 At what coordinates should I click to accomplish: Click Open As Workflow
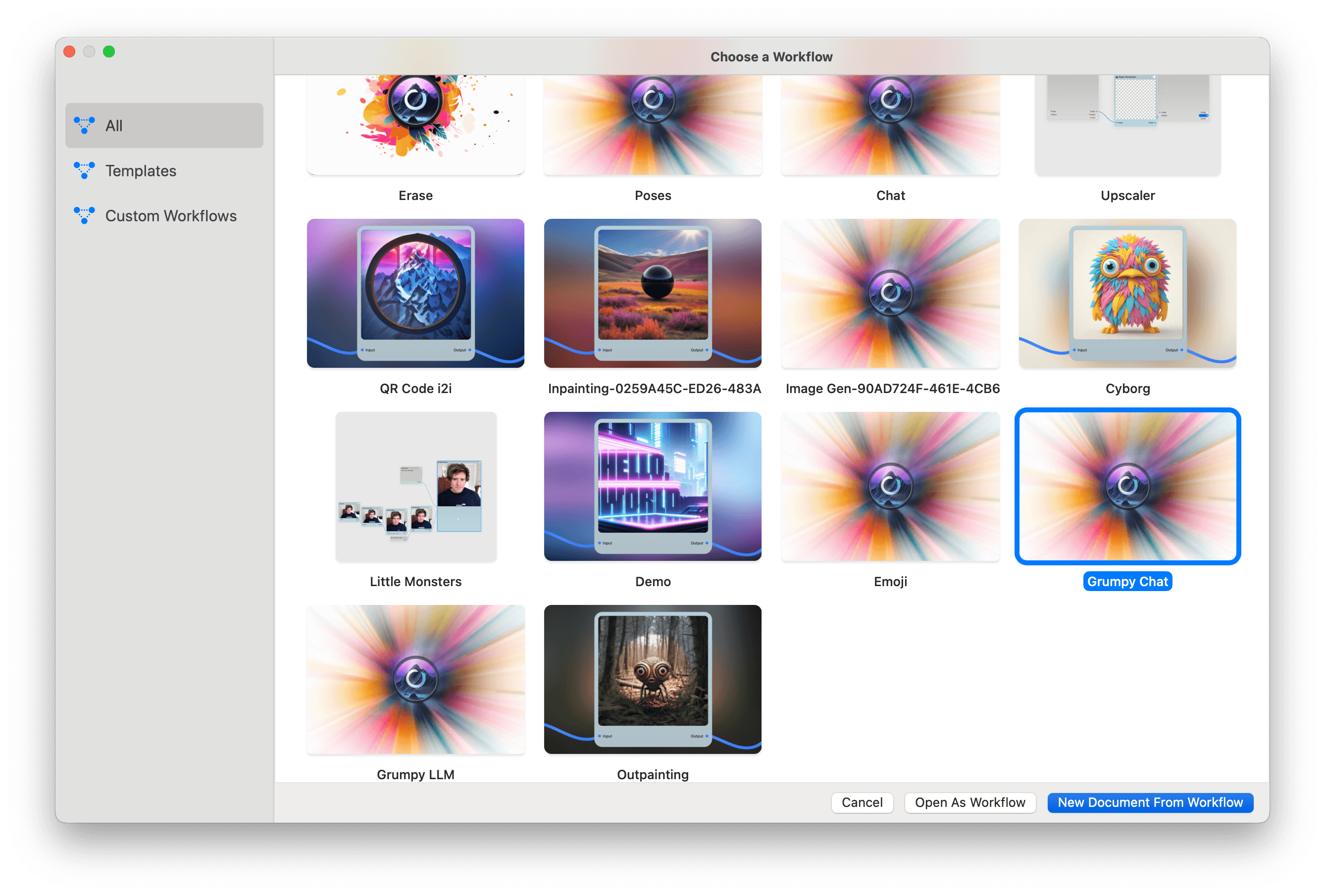[969, 802]
